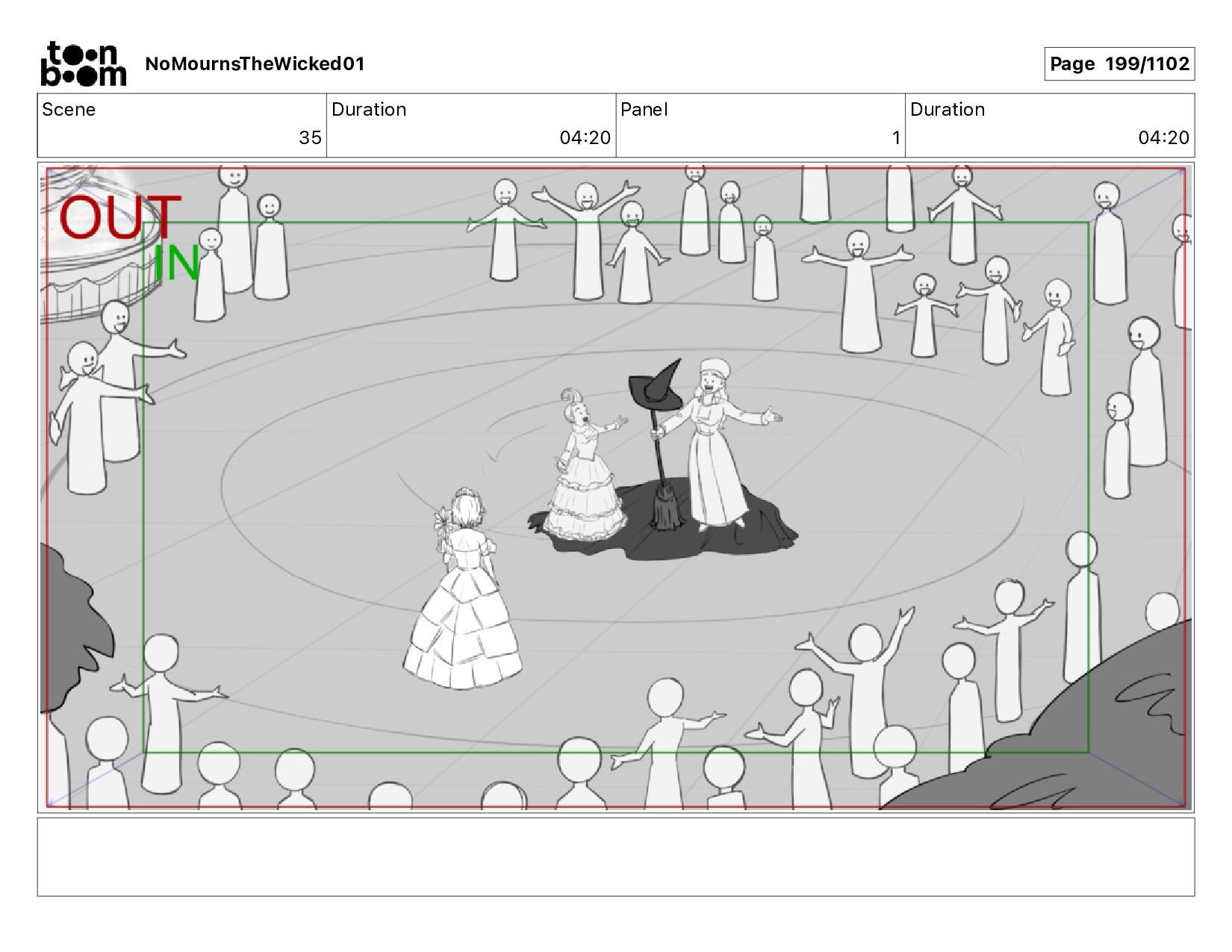This screenshot has width=1232, height=952.
Task: Select the project title NoMournsTheWicked01
Action: click(255, 63)
